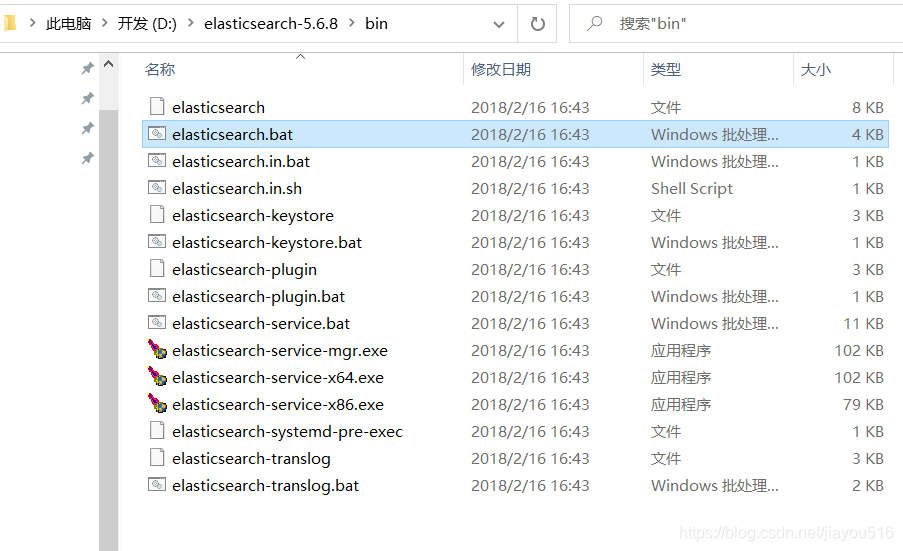Click the elasticsearch-translog file icon
Image resolution: width=903 pixels, height=551 pixels.
157,458
